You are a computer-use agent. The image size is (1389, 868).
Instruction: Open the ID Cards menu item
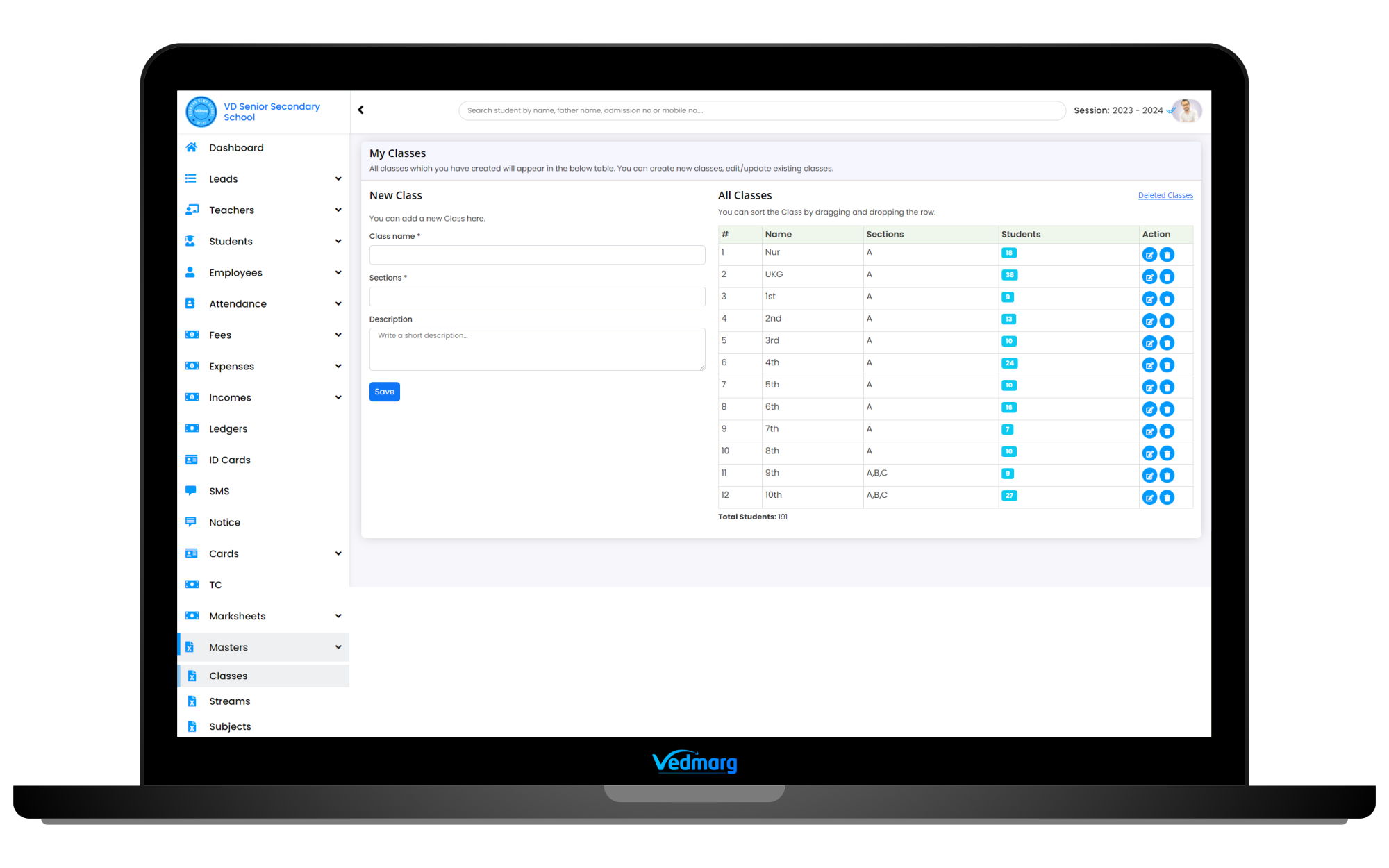229,460
